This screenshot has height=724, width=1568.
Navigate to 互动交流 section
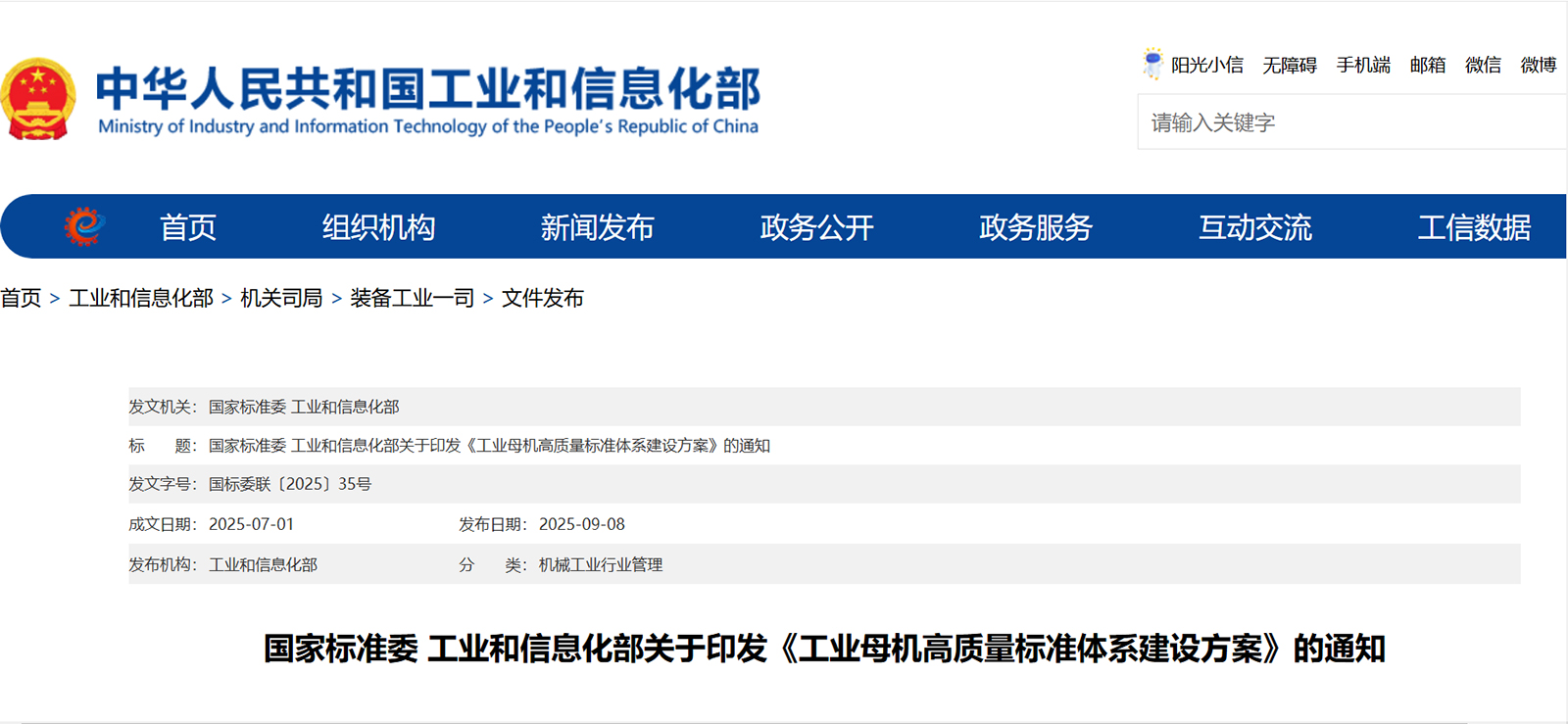1255,227
